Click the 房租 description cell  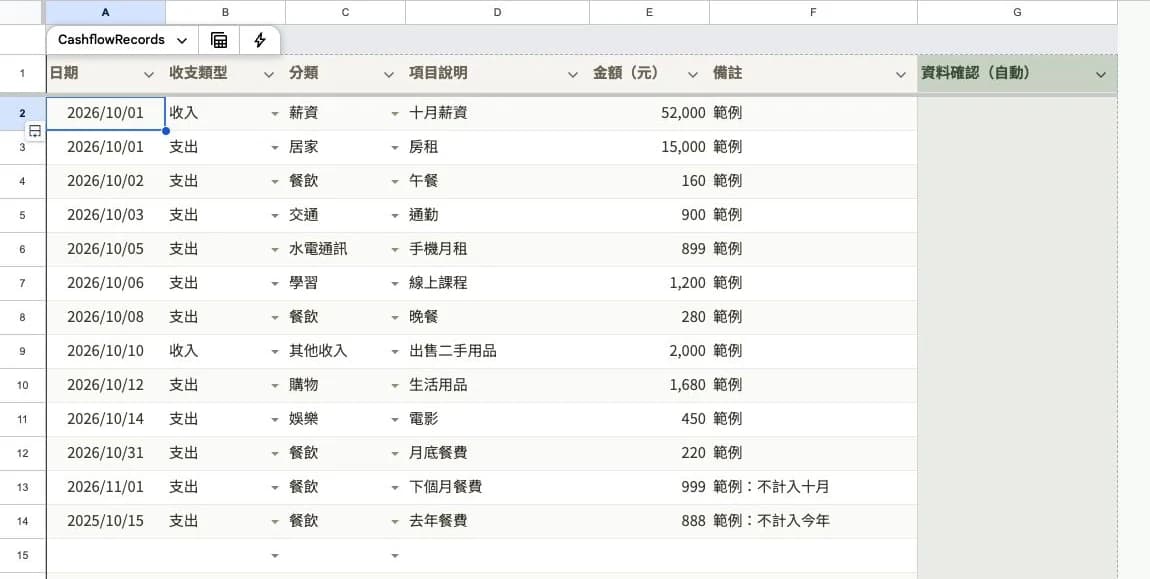(497, 147)
